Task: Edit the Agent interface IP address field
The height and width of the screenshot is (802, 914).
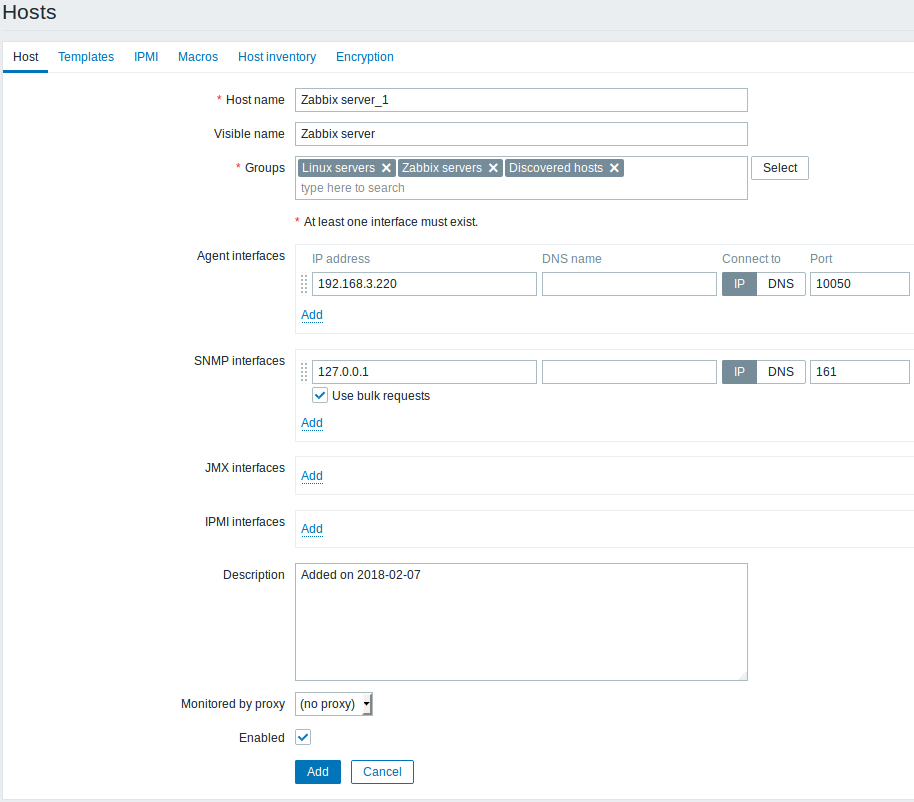Action: 424,284
